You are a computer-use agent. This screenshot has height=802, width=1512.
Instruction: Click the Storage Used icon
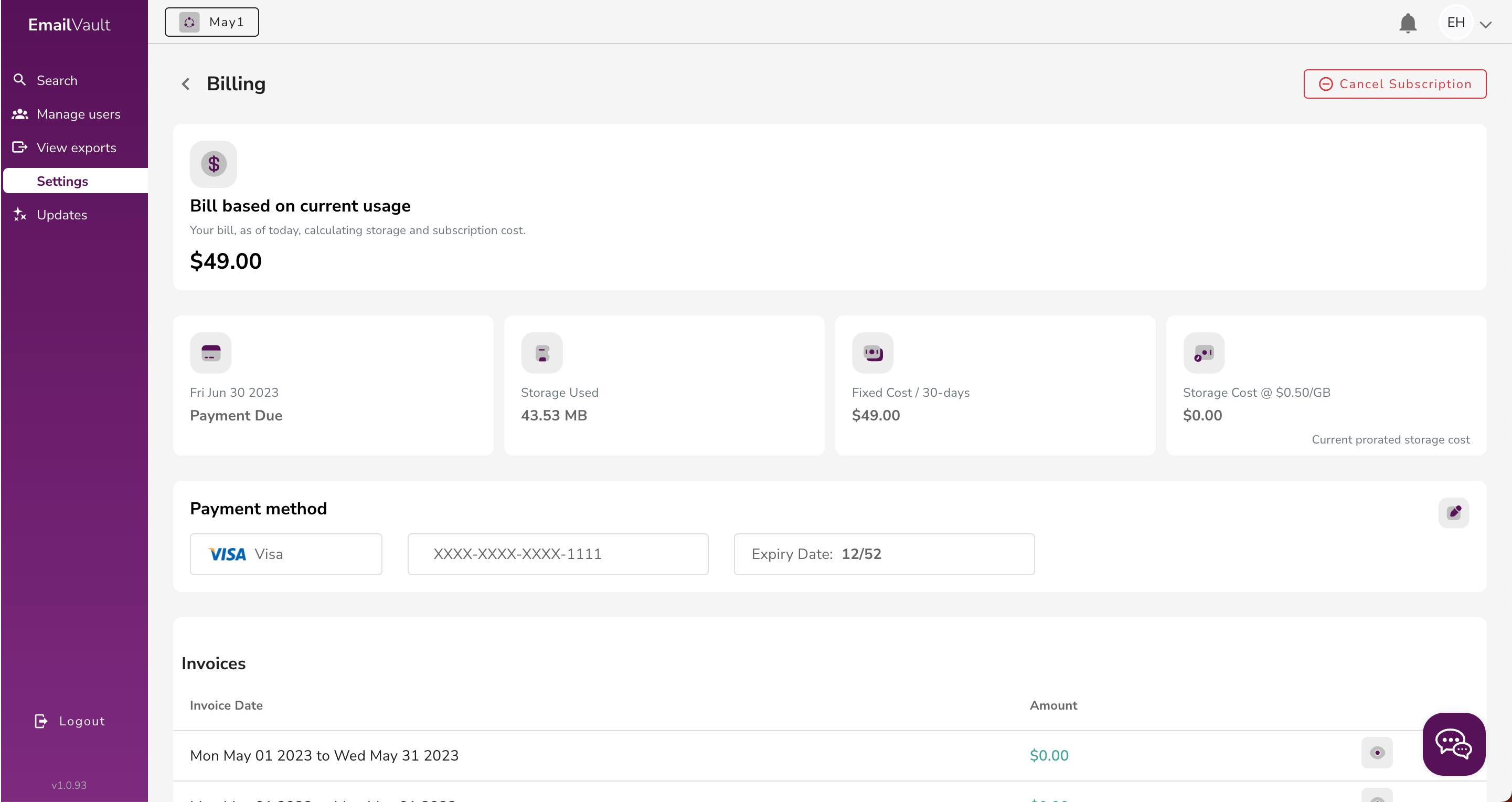[542, 353]
